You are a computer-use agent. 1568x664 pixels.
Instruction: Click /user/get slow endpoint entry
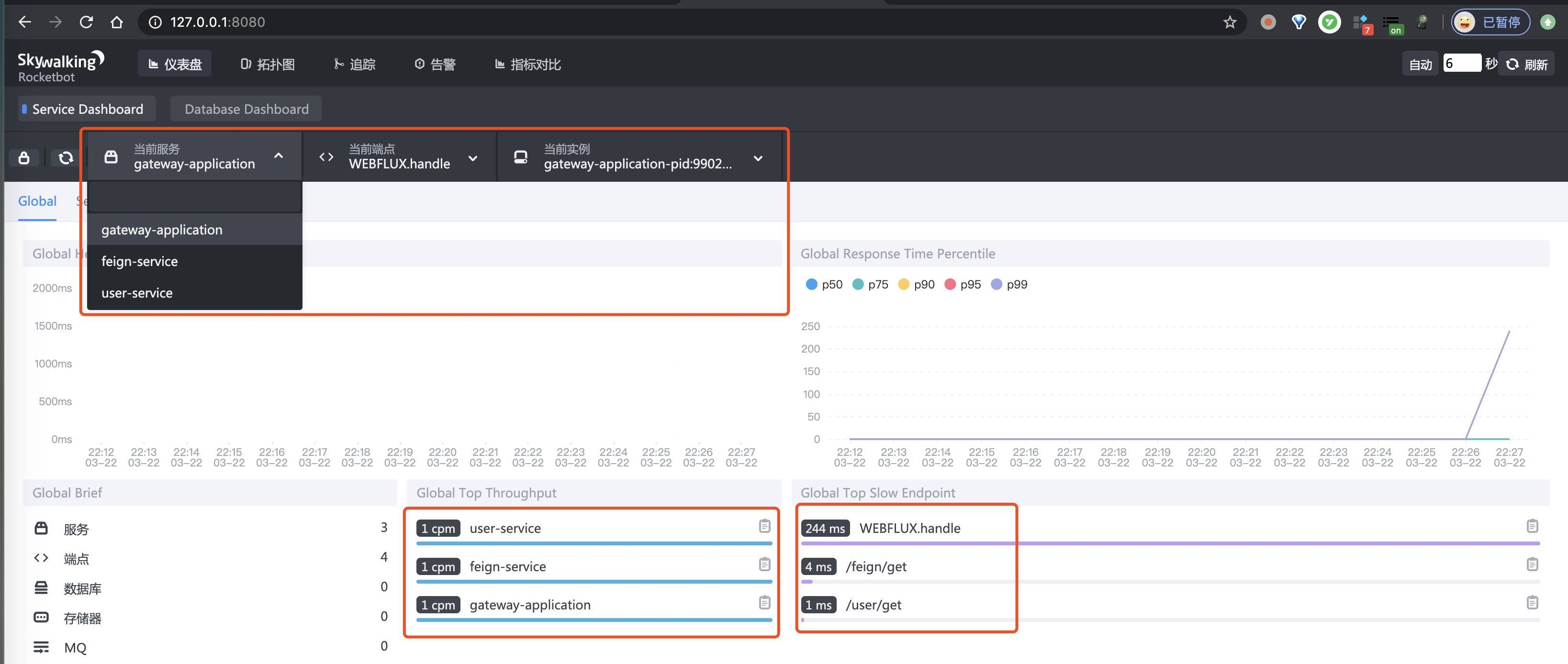[874, 605]
